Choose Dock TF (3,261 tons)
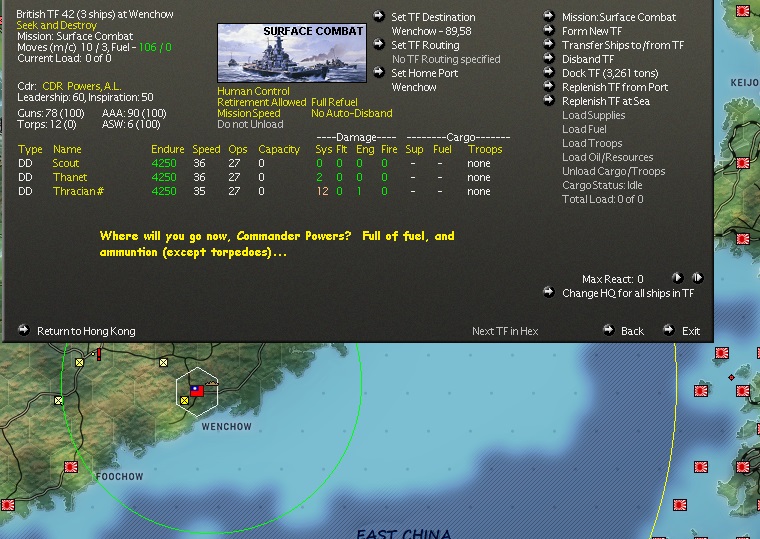 [610, 73]
